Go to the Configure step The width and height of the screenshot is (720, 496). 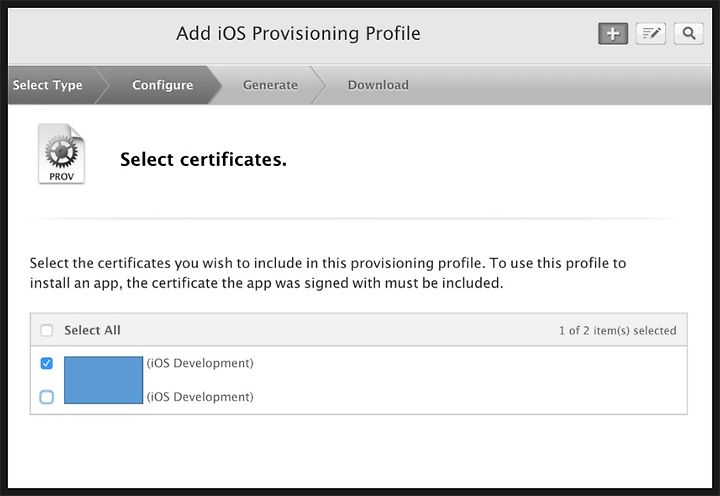pos(163,85)
